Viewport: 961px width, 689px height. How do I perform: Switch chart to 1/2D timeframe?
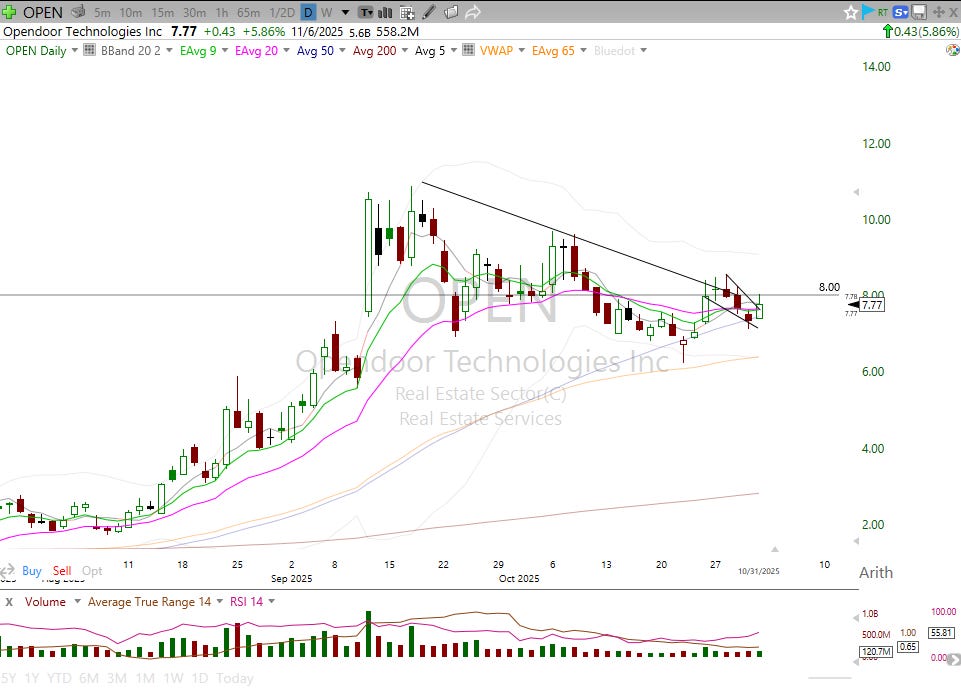coord(282,12)
